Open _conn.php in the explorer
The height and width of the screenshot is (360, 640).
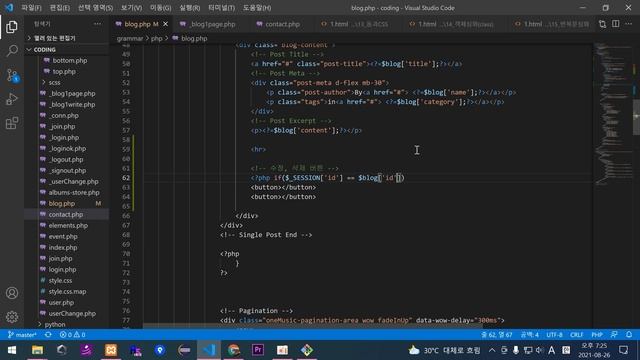click(63, 116)
